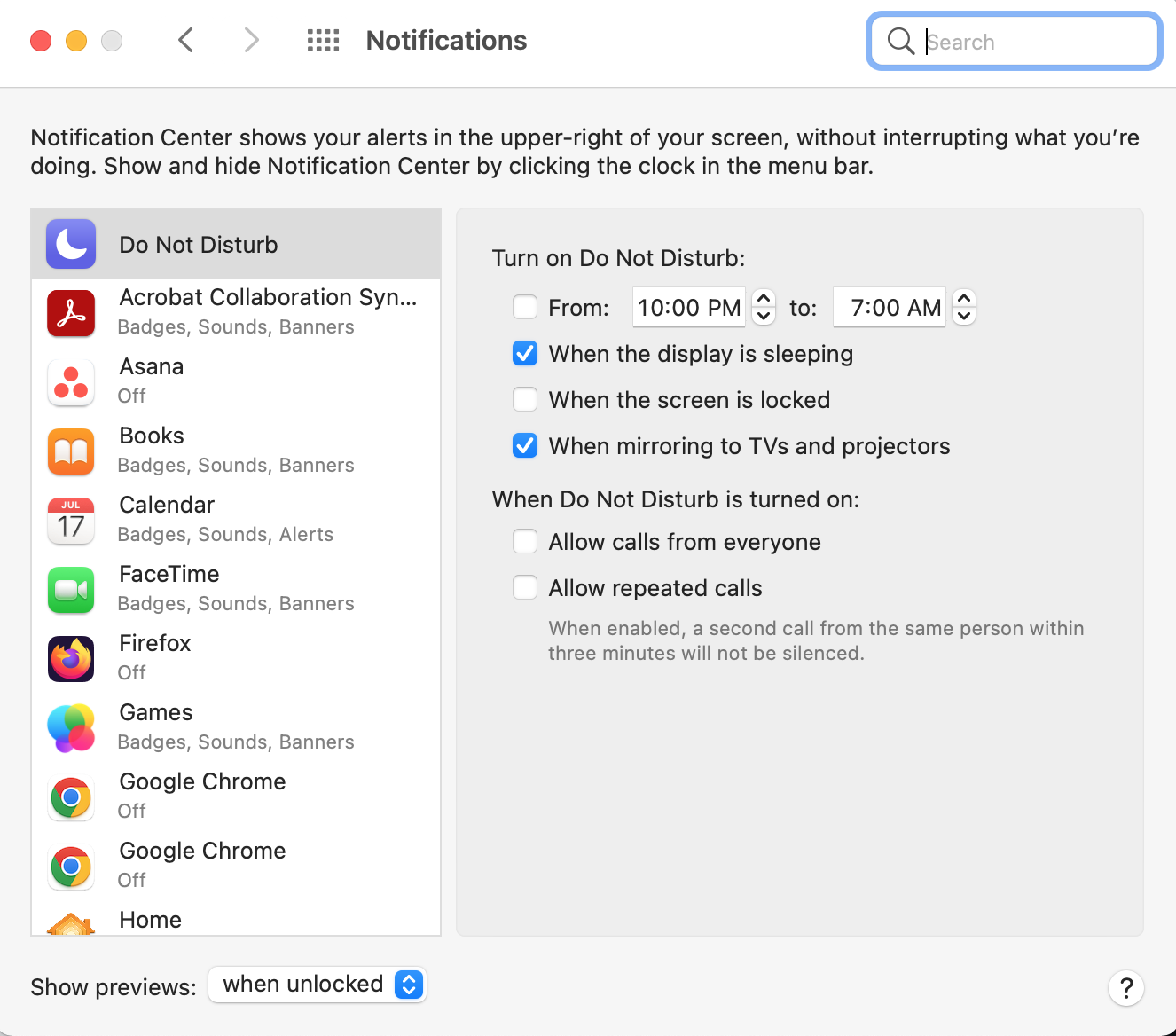This screenshot has height=1036, width=1176.
Task: Click the Calendar app icon
Action: tap(70, 521)
